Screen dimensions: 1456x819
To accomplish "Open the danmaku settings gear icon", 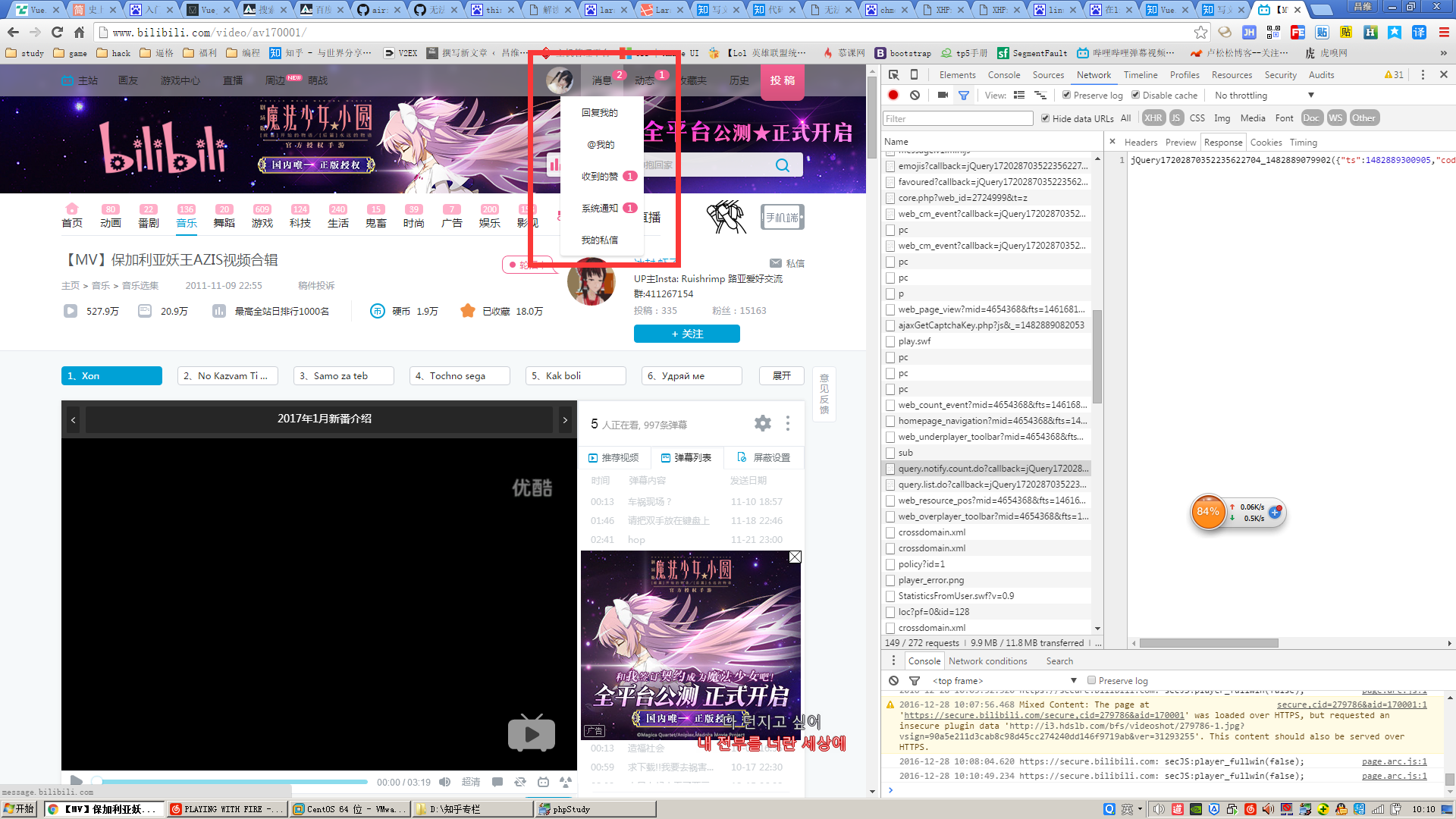I will 763,423.
